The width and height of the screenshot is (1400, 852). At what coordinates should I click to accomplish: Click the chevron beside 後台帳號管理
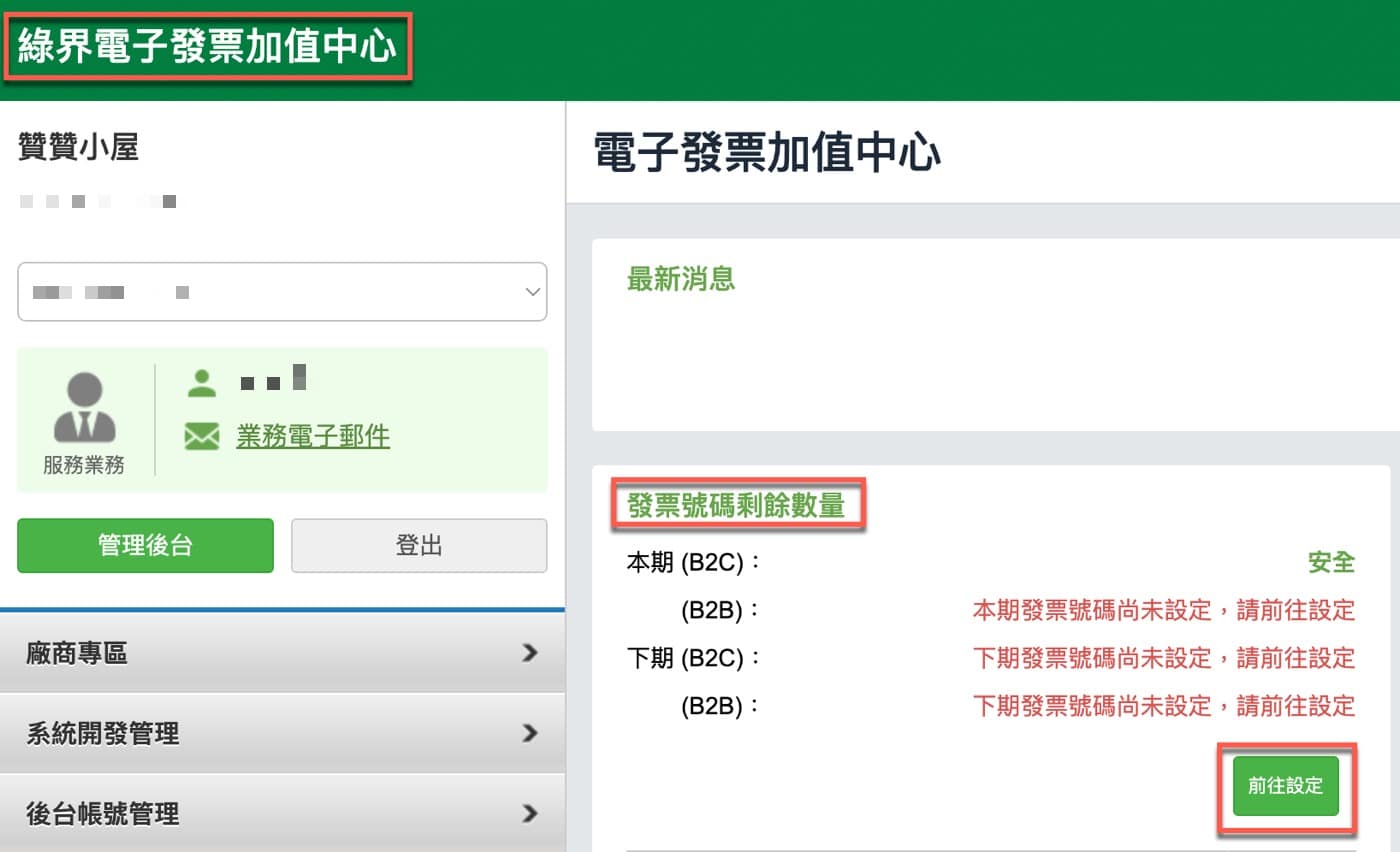coord(530,813)
